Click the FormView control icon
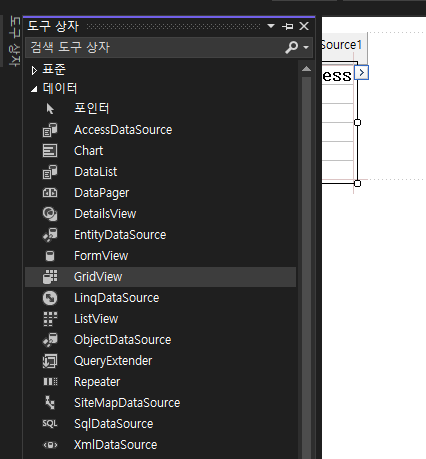 50,256
